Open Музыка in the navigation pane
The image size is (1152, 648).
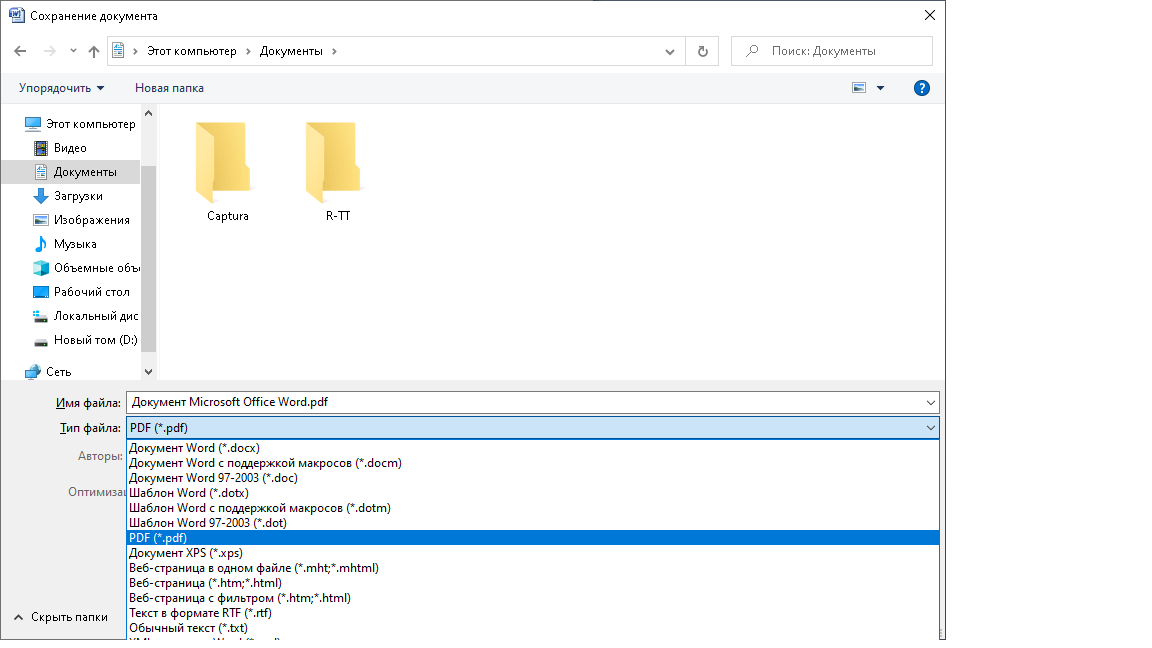[65, 244]
